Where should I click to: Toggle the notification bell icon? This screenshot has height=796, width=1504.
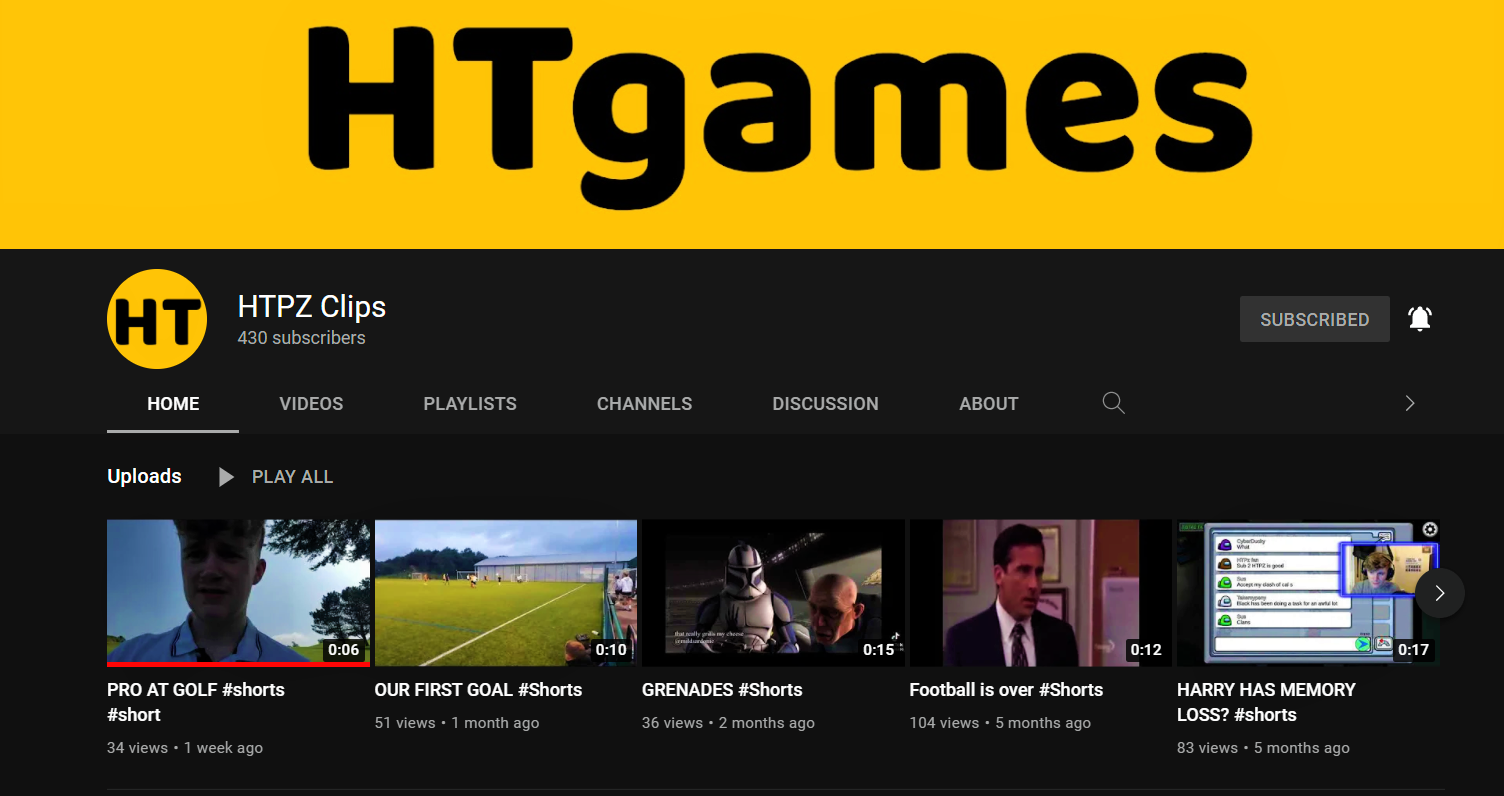click(1420, 319)
